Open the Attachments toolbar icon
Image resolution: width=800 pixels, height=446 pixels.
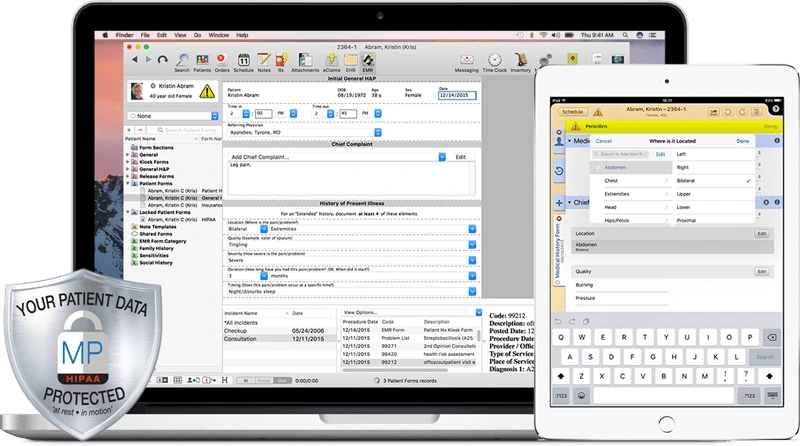click(305, 61)
